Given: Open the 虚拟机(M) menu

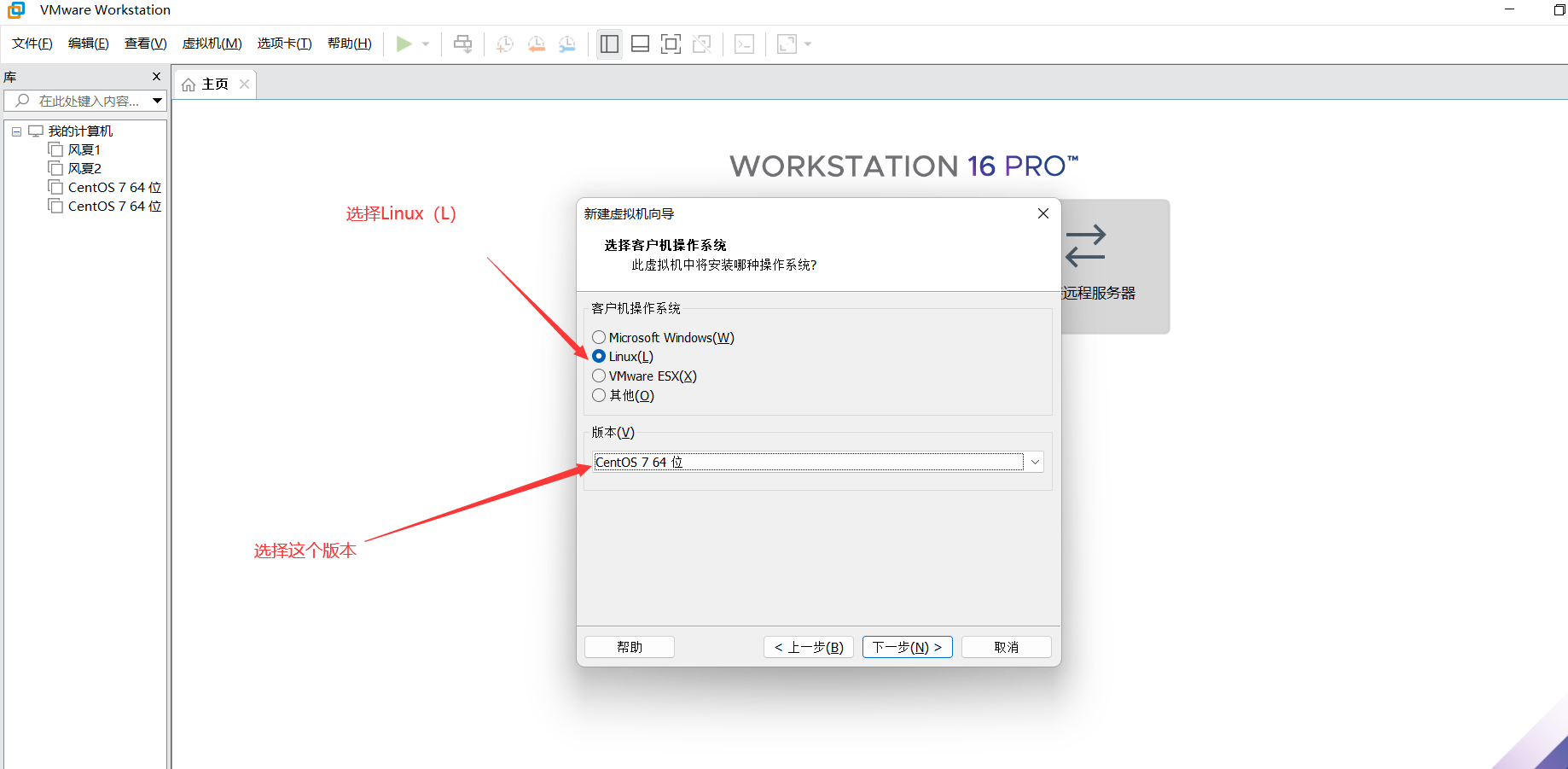Looking at the screenshot, I should 212,44.
